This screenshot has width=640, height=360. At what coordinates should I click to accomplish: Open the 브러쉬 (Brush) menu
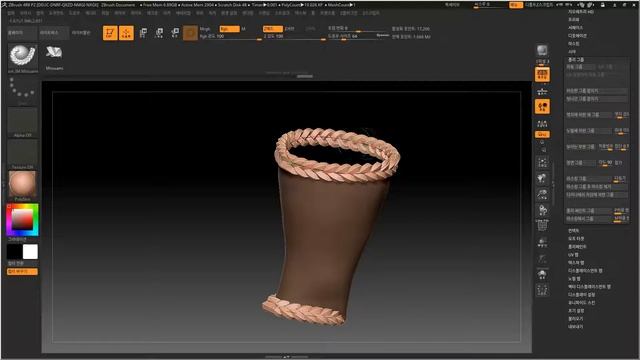pos(25,13)
